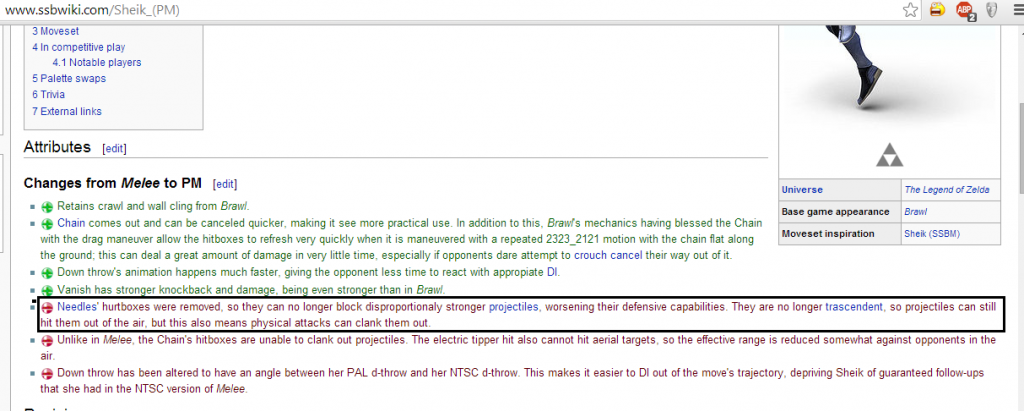Focus the address bar with ssbwiki.com URL
The height and width of the screenshot is (411, 1024).
451,10
